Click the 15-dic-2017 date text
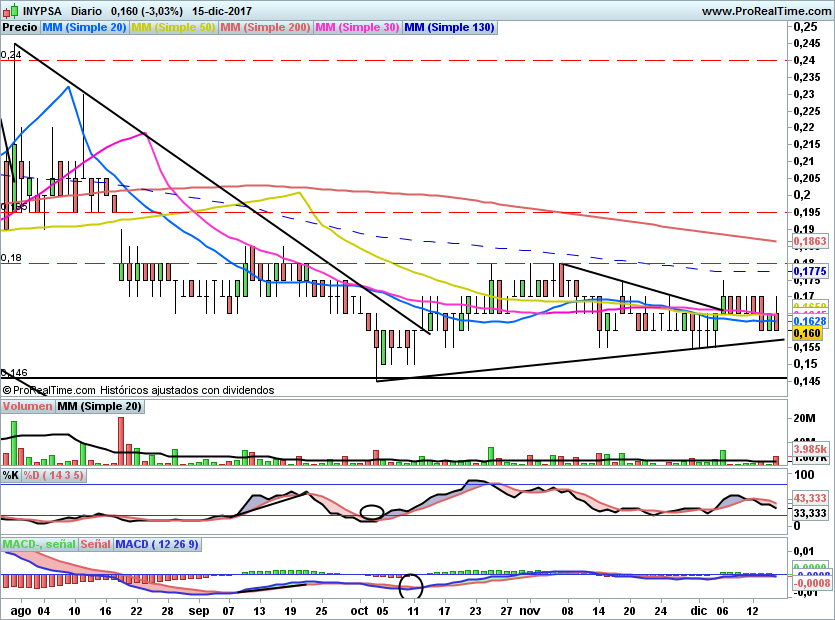The image size is (835, 620). (x=222, y=11)
